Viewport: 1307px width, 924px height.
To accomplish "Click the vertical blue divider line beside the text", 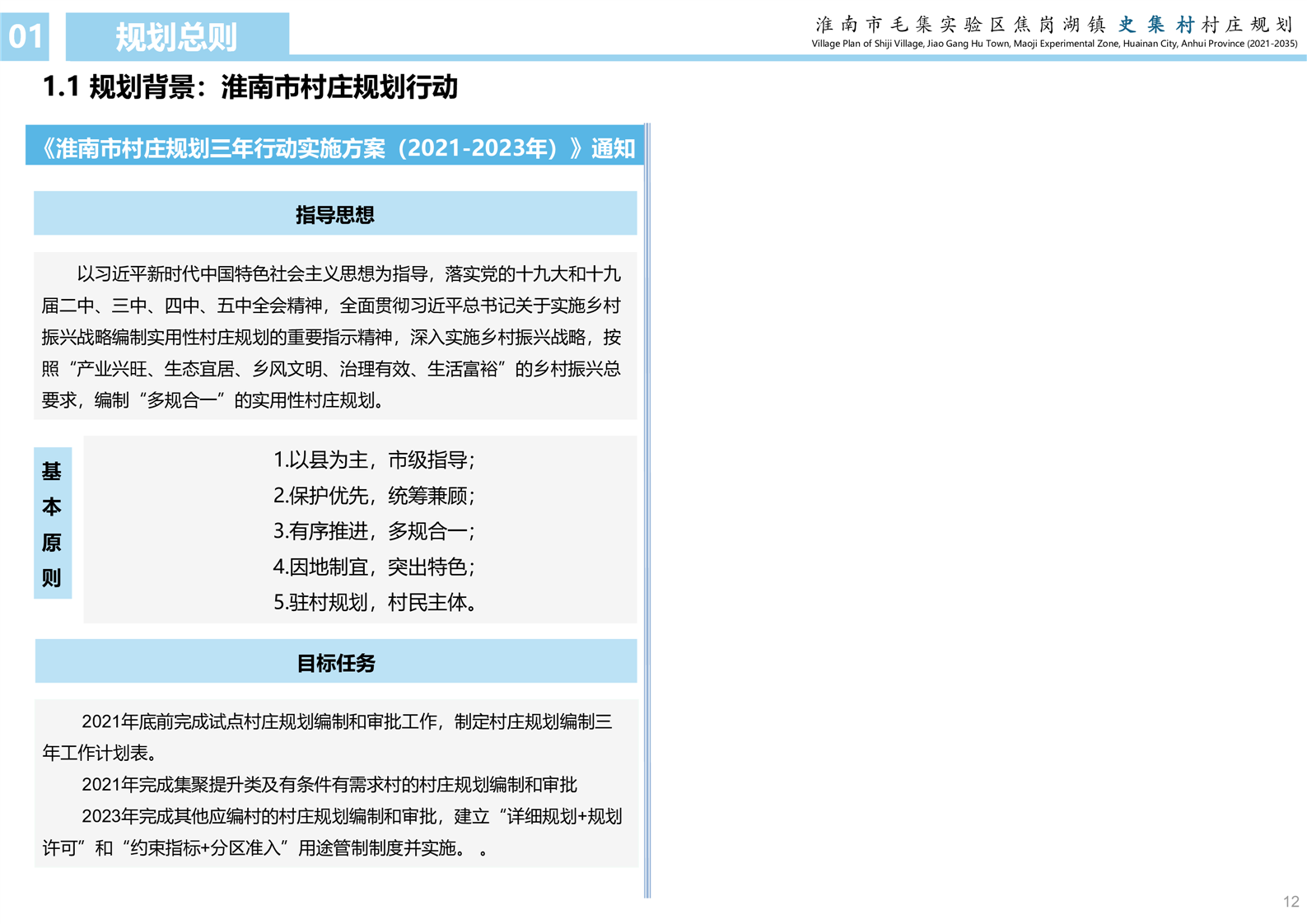I will [x=647, y=511].
